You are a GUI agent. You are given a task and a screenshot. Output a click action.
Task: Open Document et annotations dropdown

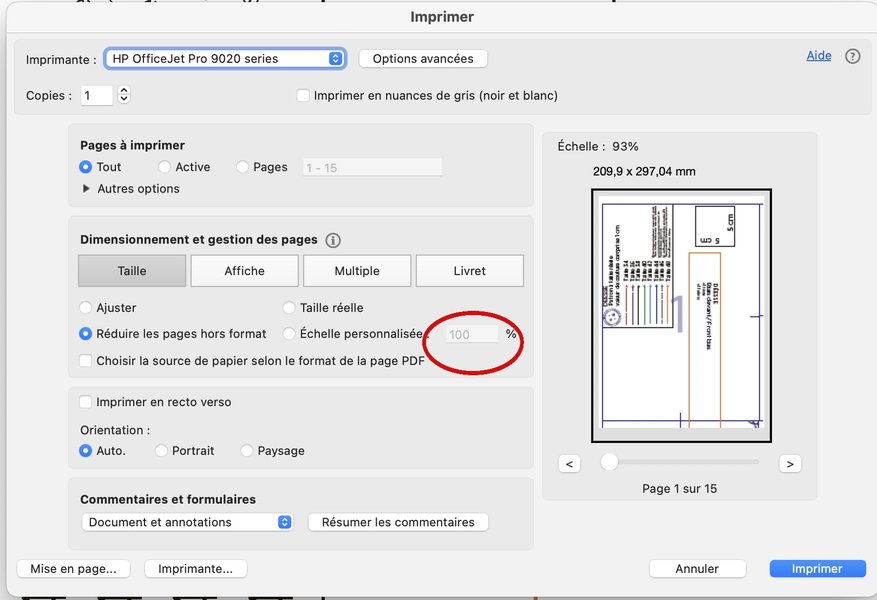tap(187, 522)
